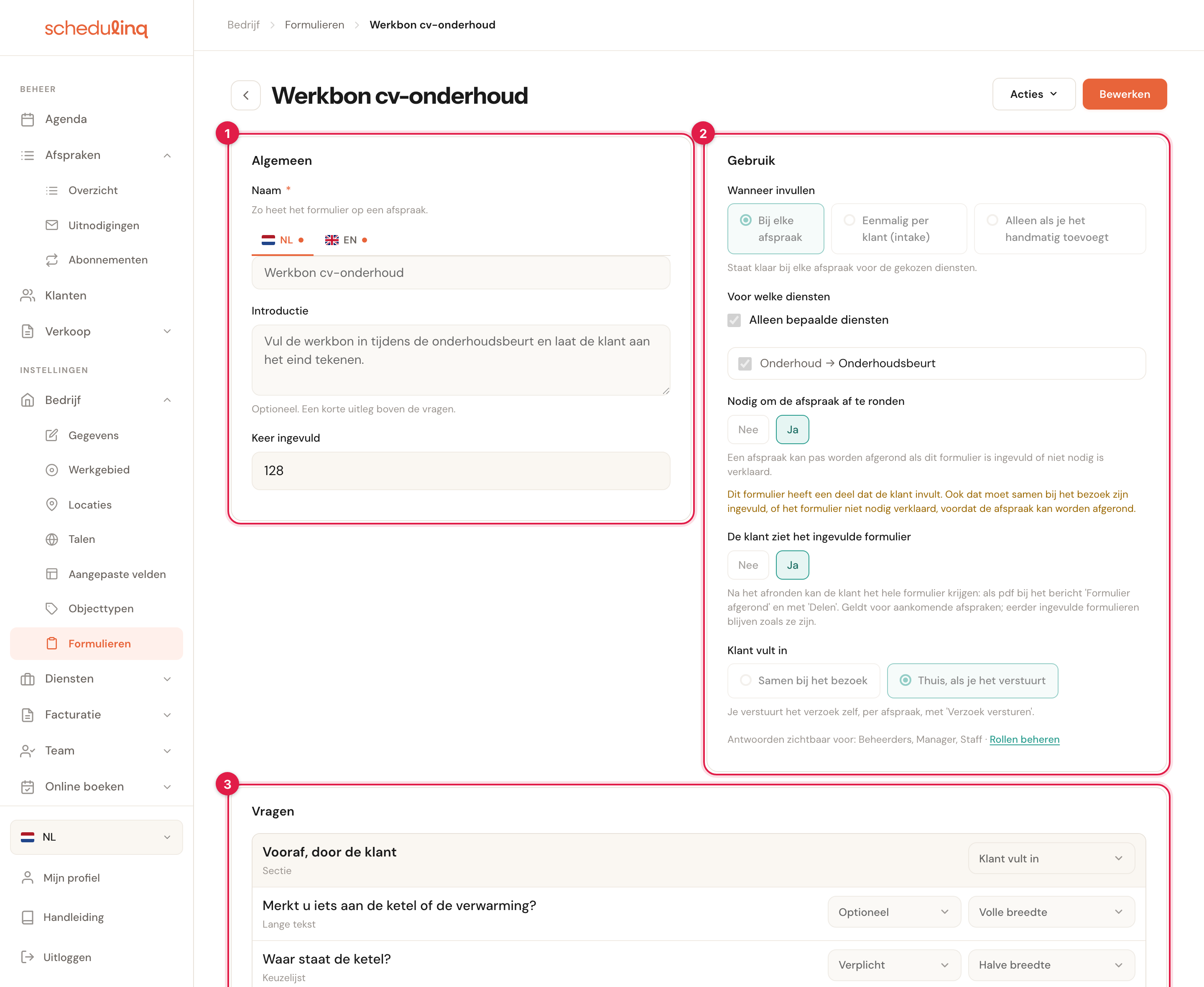The width and height of the screenshot is (1204, 987).
Task: Click the Handleiding book icon
Action: (x=27, y=918)
